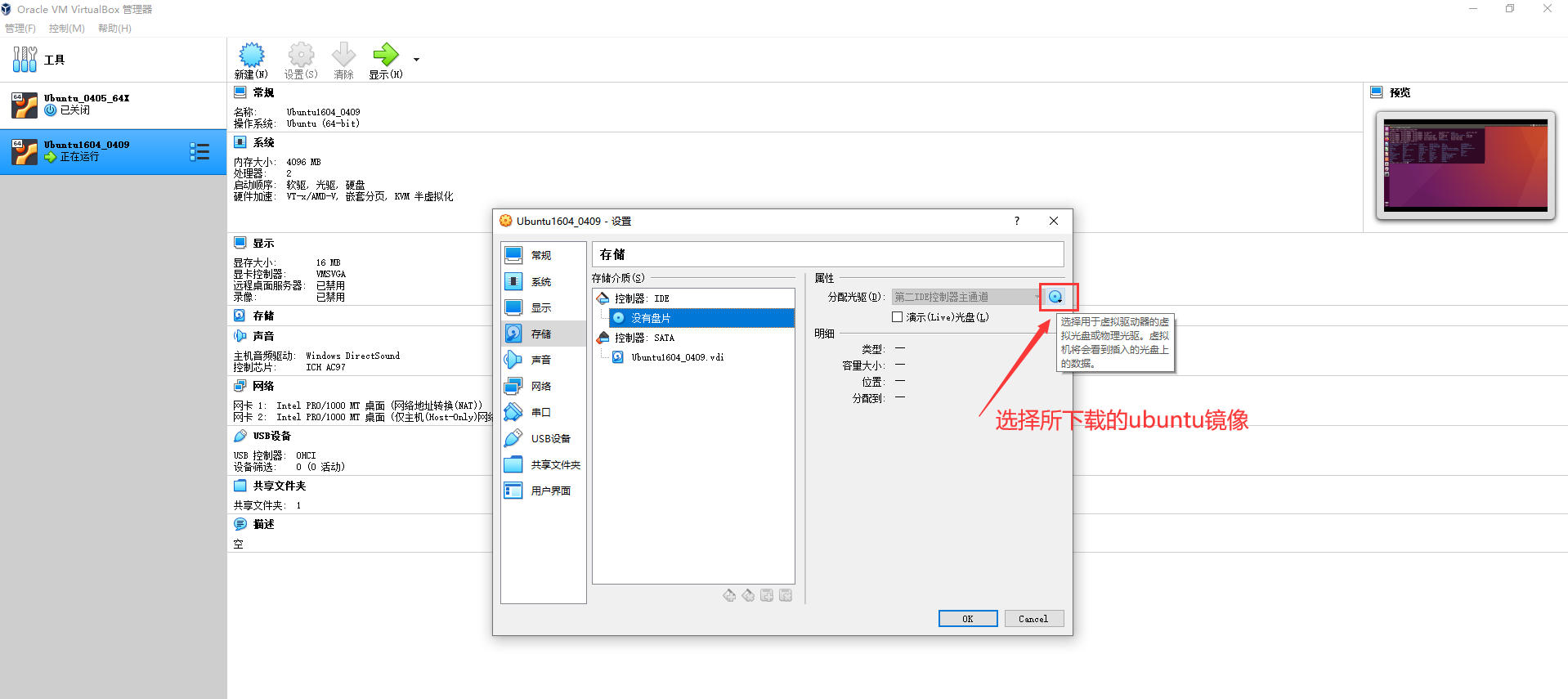The height and width of the screenshot is (699, 1568).
Task: Toggle the Live CD/DVD (演示光盘) checkbox
Action: pos(897,317)
